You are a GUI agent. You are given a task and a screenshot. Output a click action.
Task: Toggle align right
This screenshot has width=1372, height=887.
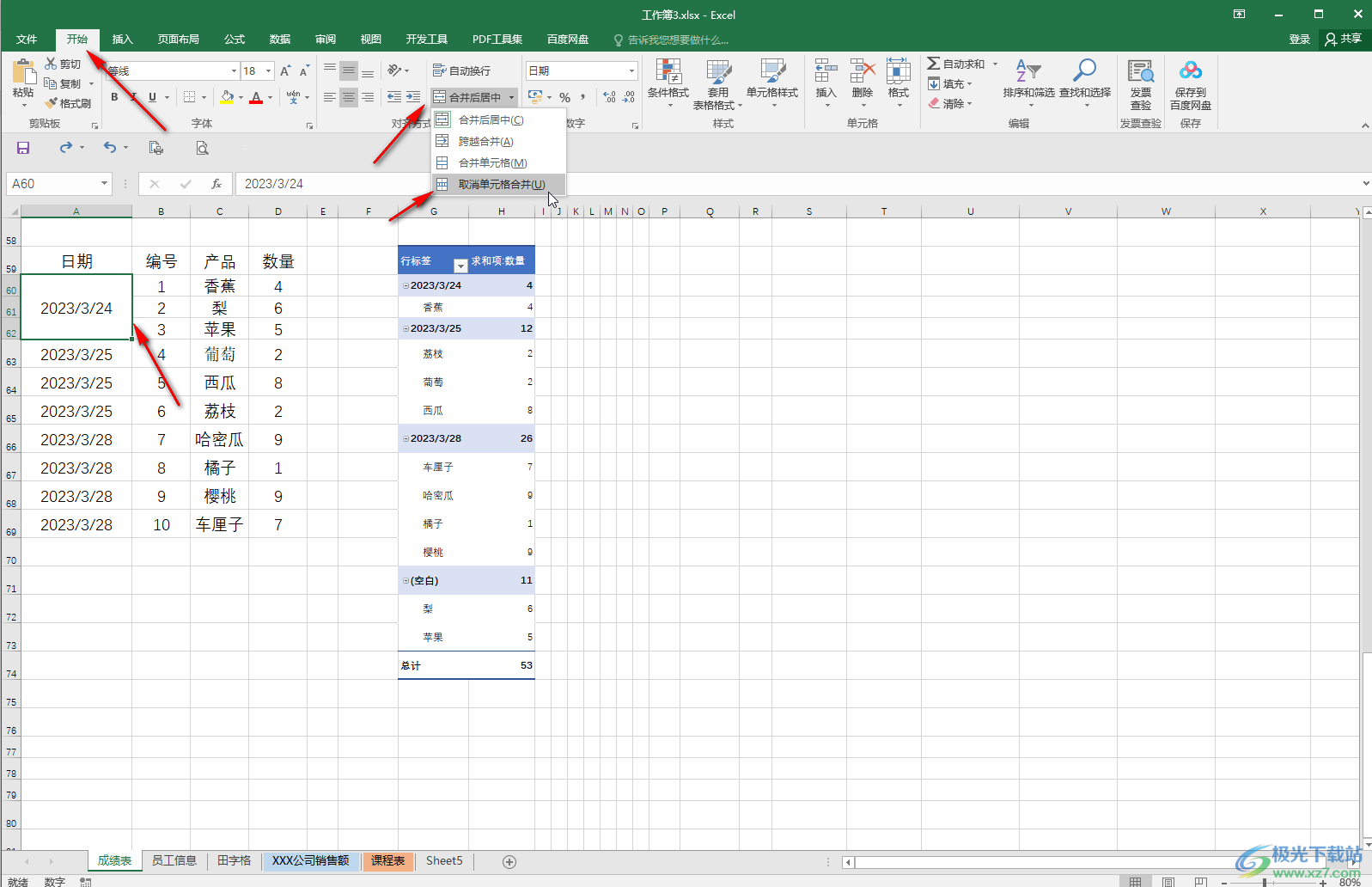click(368, 97)
